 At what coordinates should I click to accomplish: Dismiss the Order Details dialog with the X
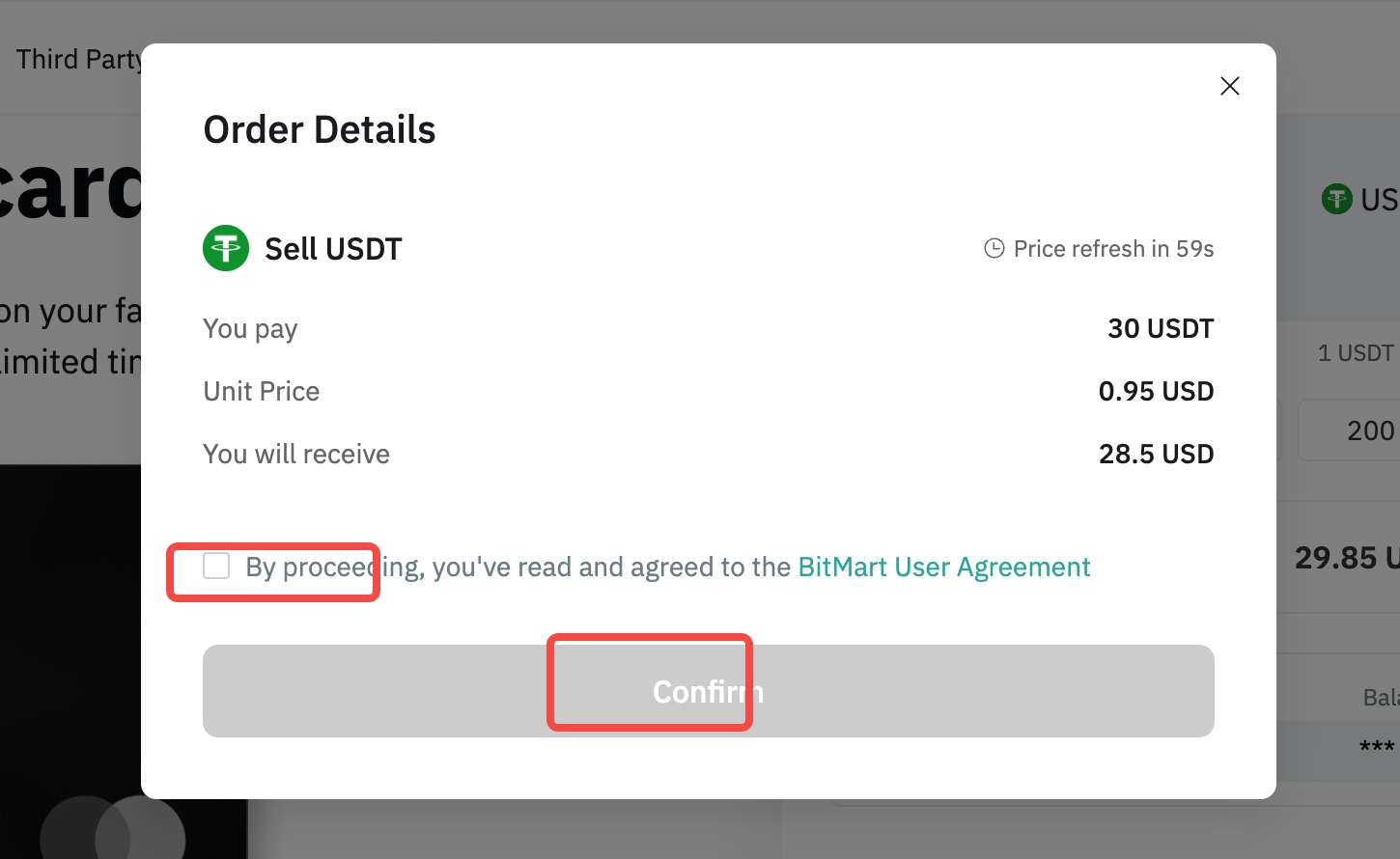(1229, 86)
